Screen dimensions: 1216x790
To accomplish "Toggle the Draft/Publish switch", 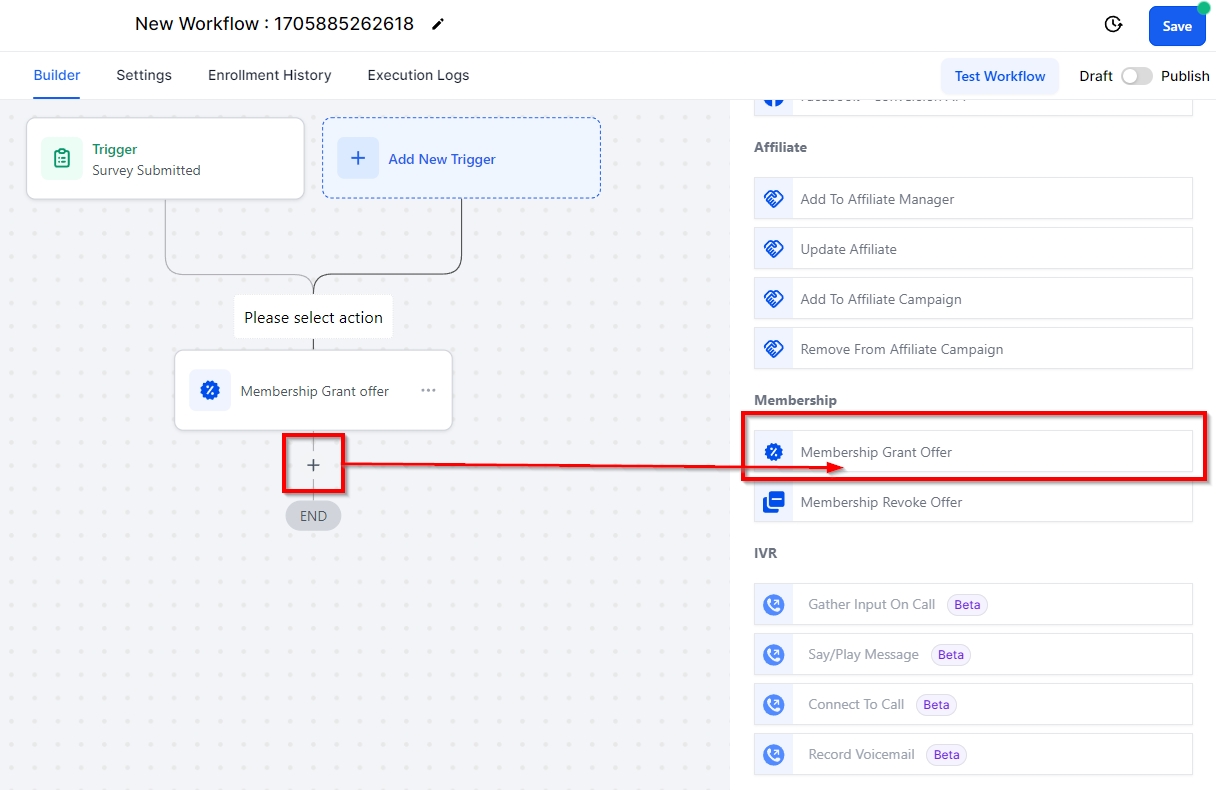I will pos(1136,76).
